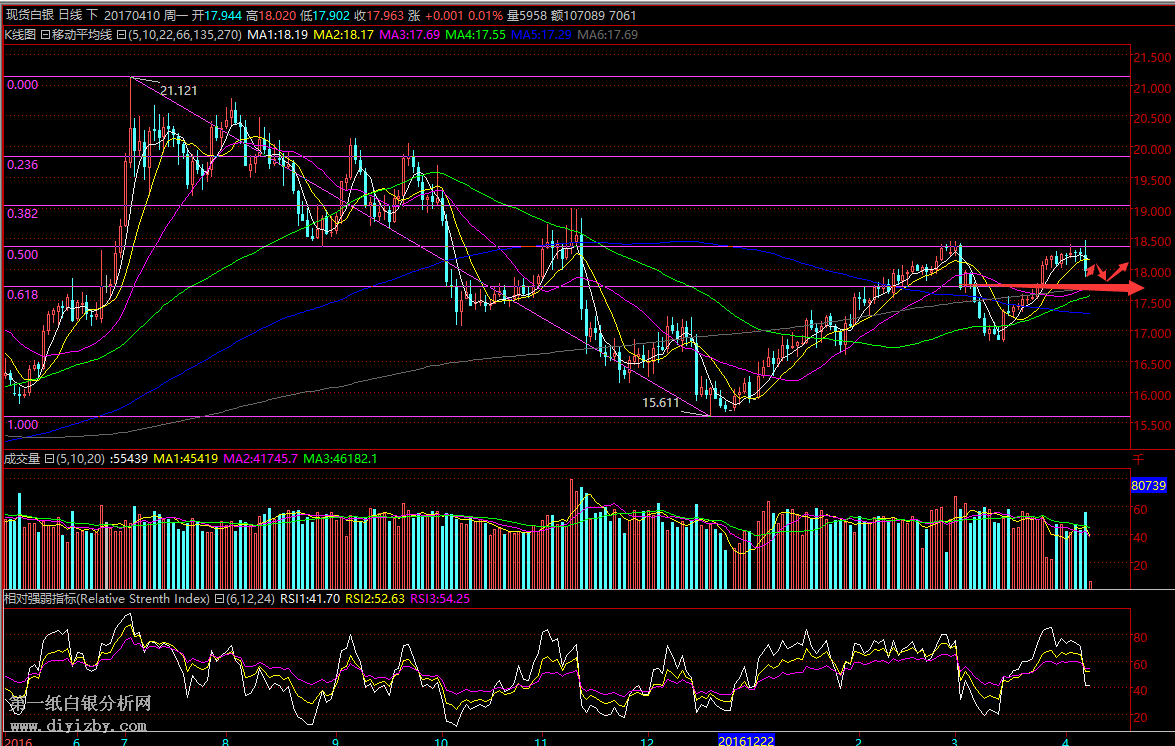Click the 21.121 high price marker
The image size is (1175, 746).
pyautogui.click(x=179, y=90)
